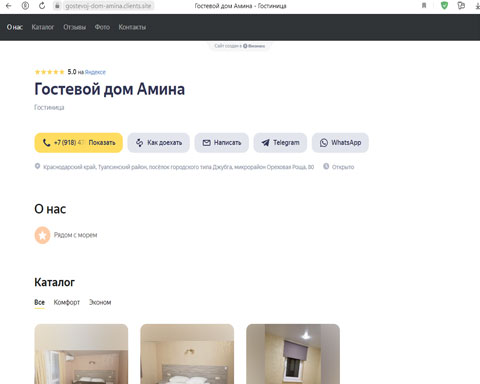Click the five-star rating stars
This screenshot has height=384, width=480.
click(x=49, y=72)
